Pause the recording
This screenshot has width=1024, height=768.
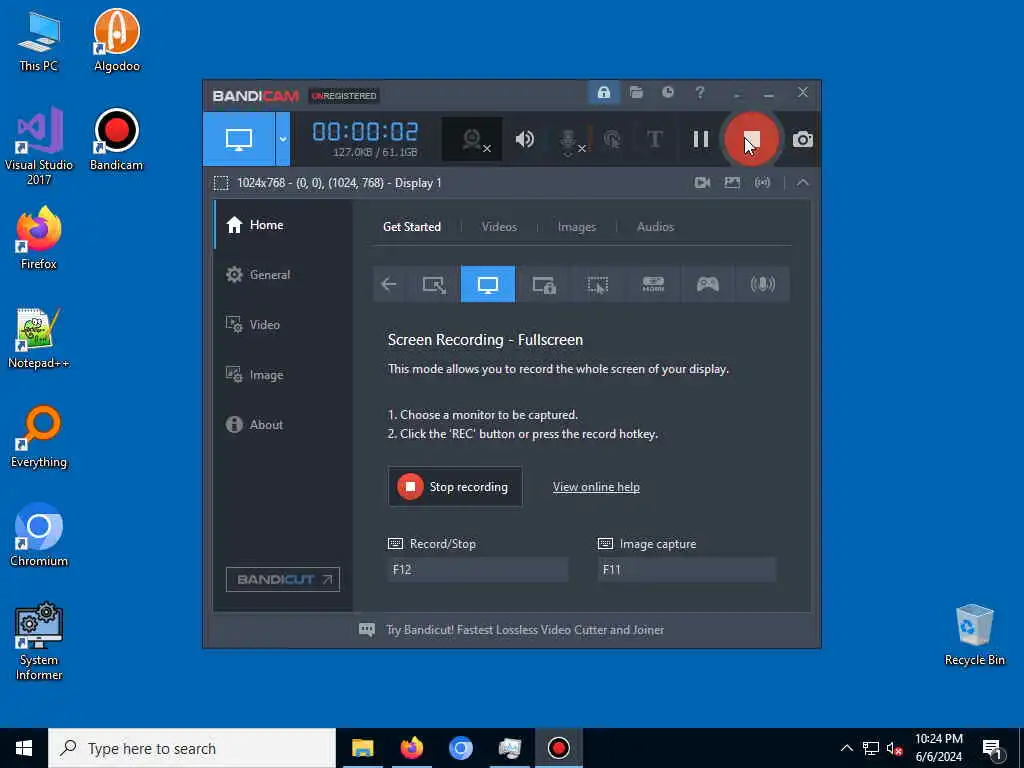pyautogui.click(x=701, y=139)
